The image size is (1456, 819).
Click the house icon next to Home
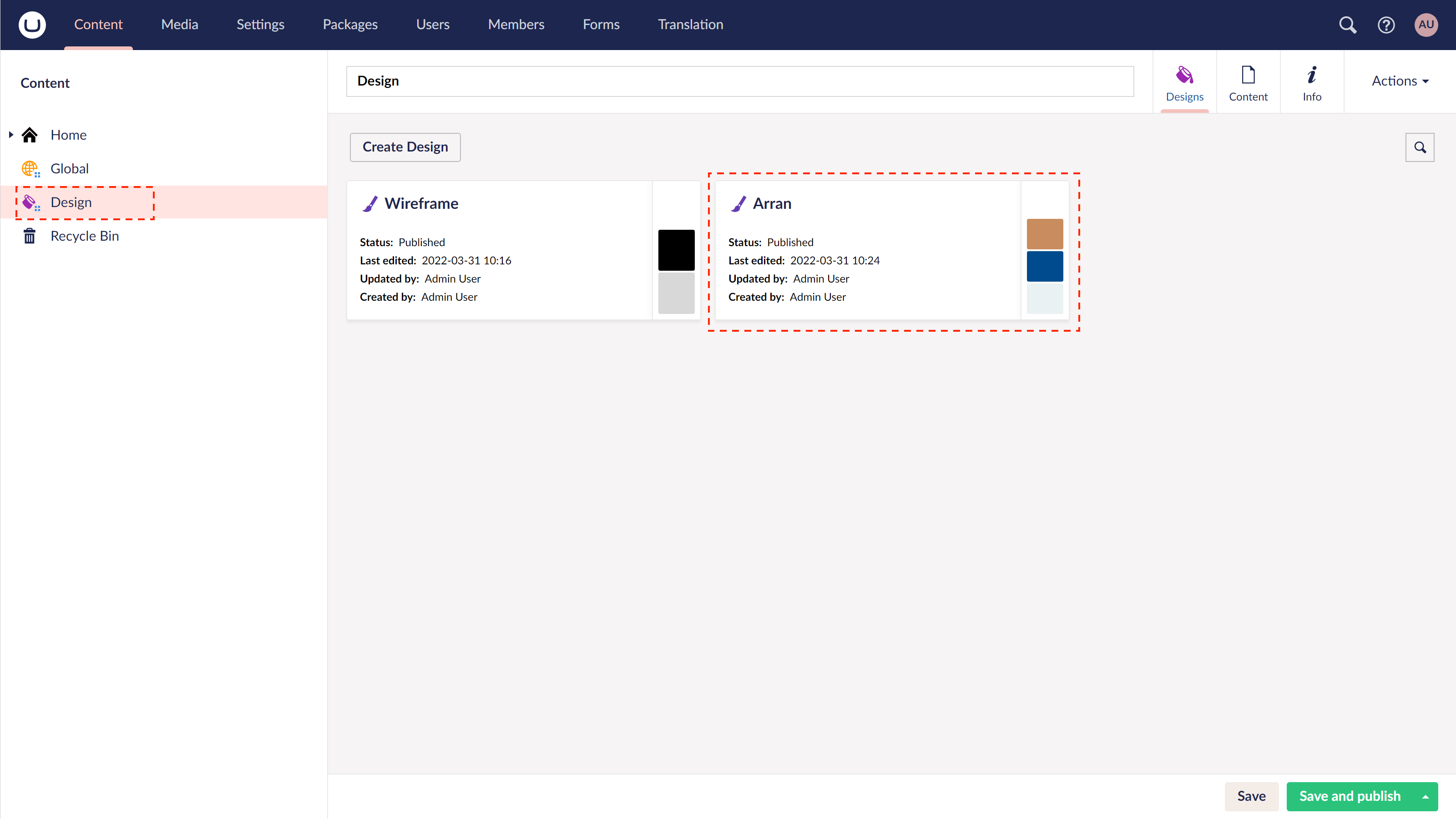[x=30, y=135]
